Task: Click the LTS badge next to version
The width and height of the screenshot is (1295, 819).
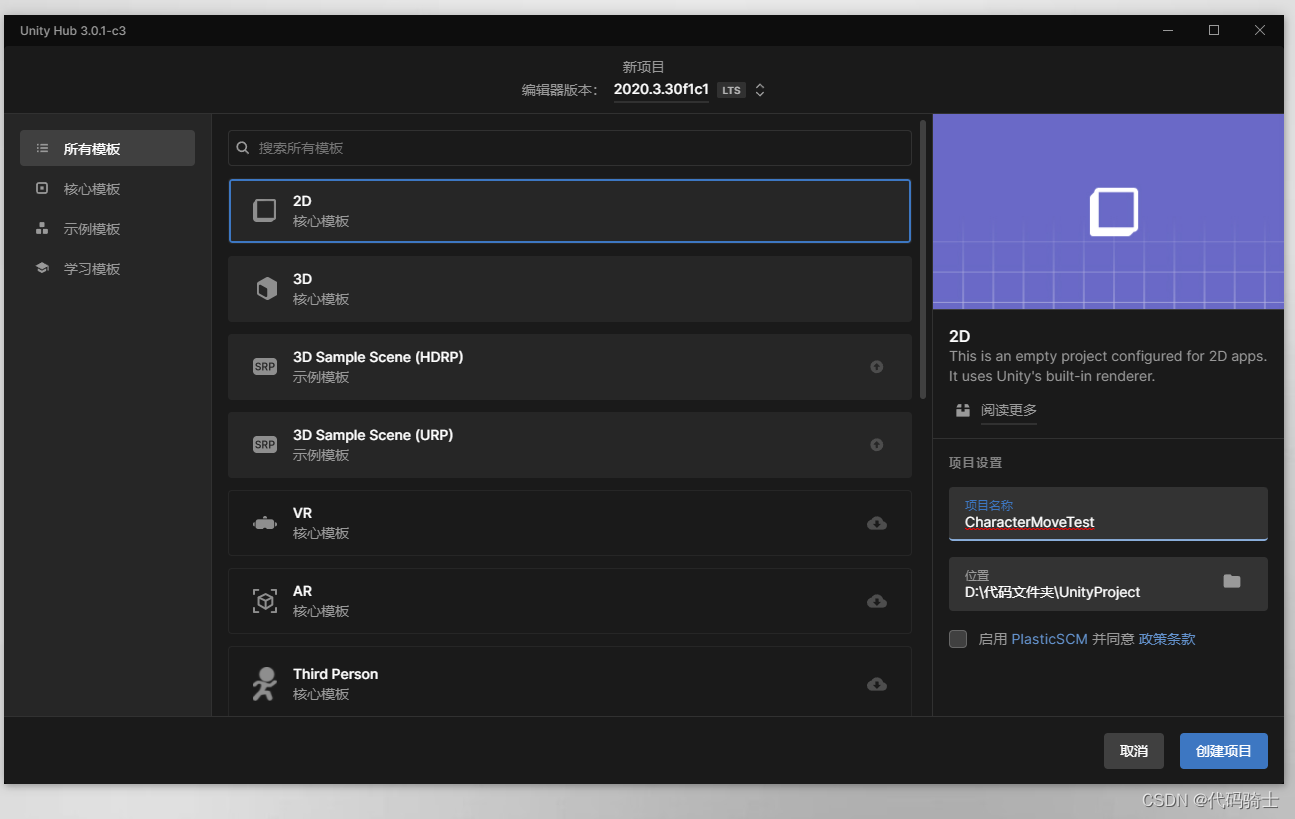Action: (731, 90)
